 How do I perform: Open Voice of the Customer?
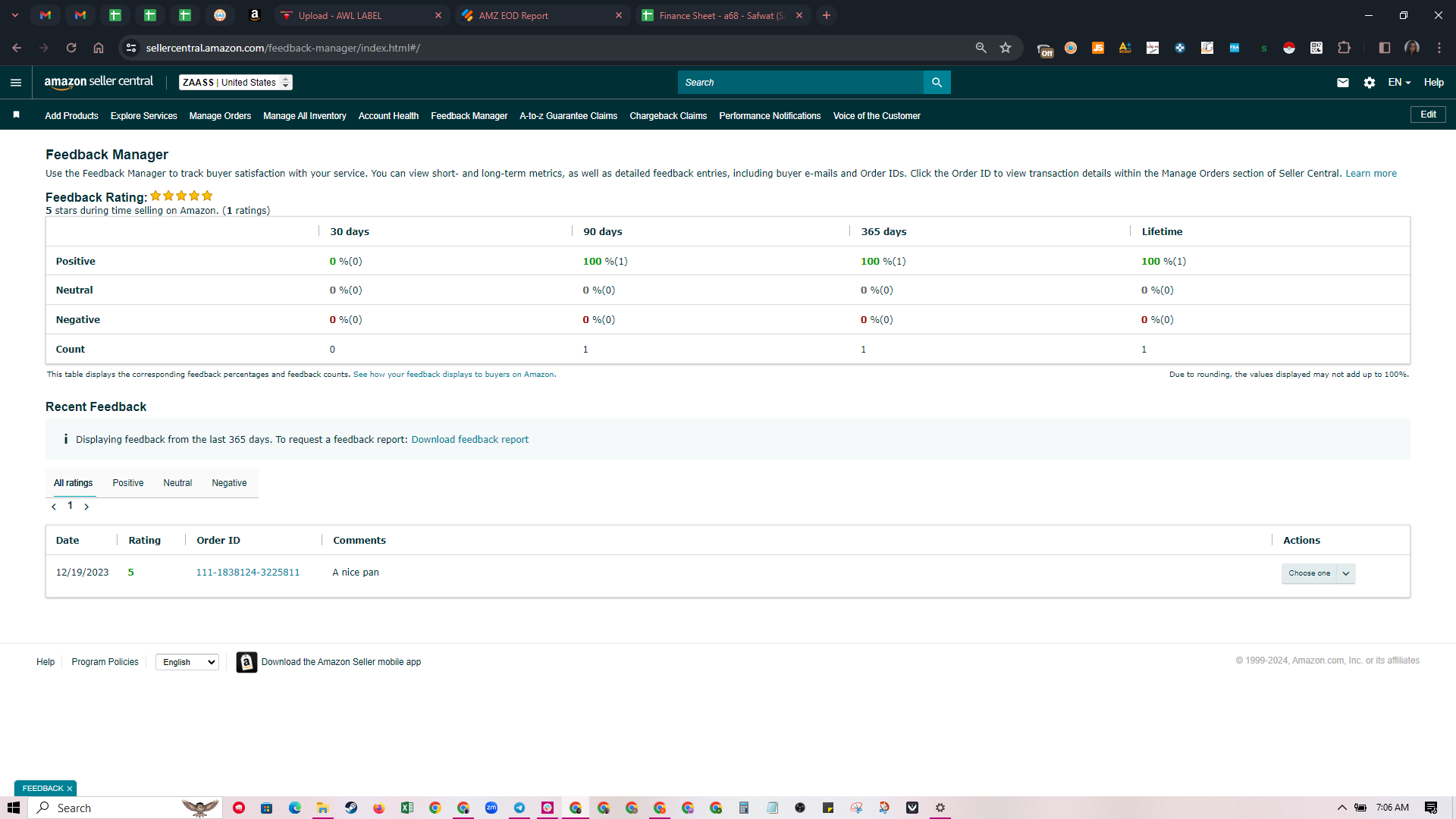[877, 116]
